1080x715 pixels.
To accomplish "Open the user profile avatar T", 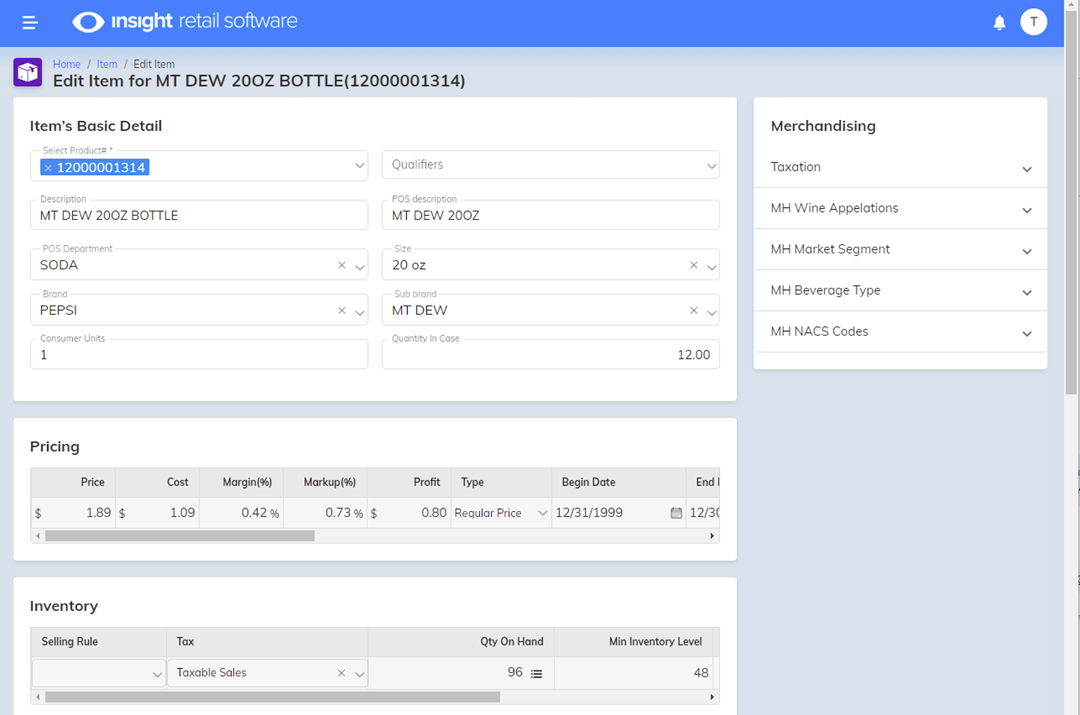I will tap(1033, 22).
